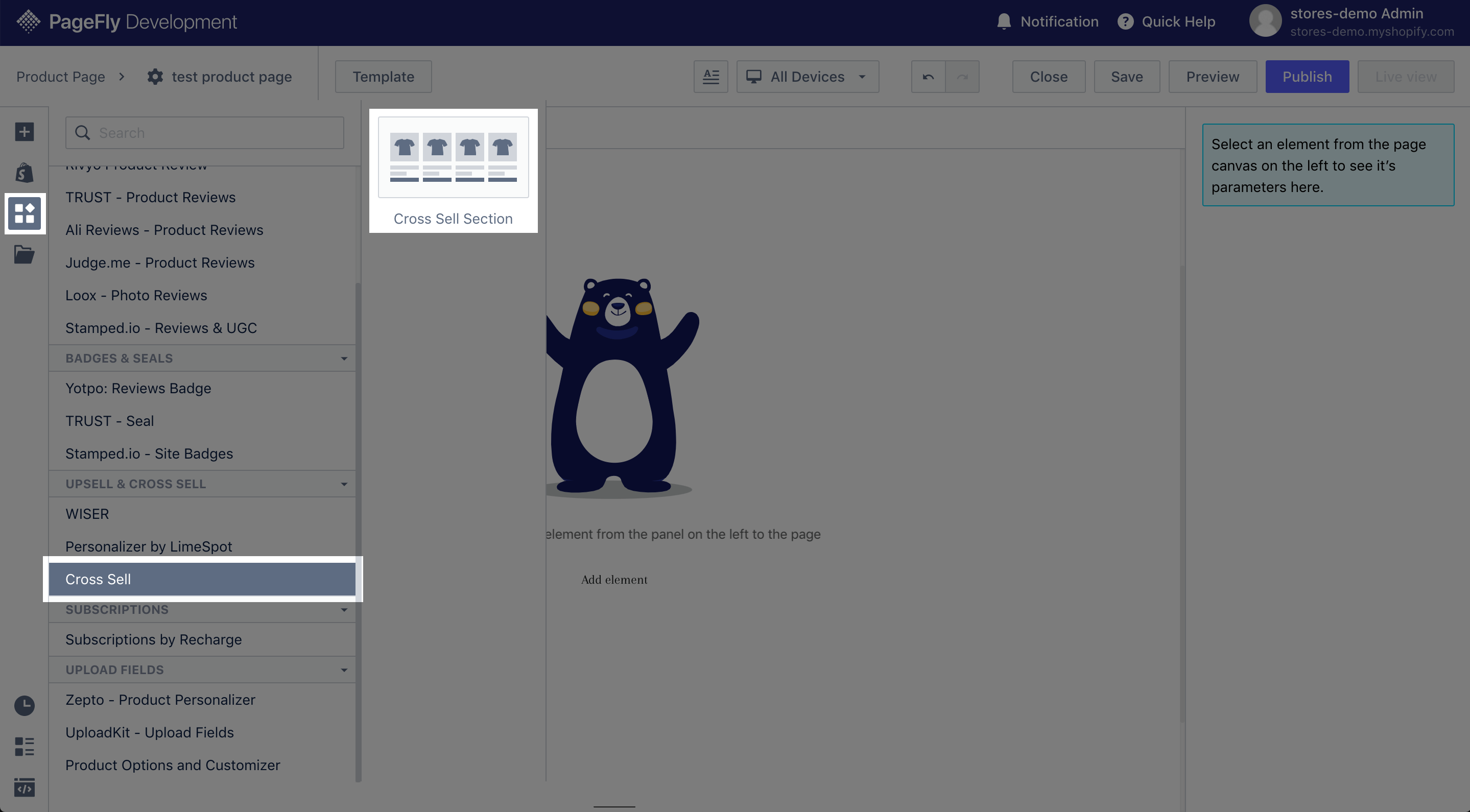This screenshot has height=812, width=1470.
Task: Publish the page
Action: point(1308,77)
